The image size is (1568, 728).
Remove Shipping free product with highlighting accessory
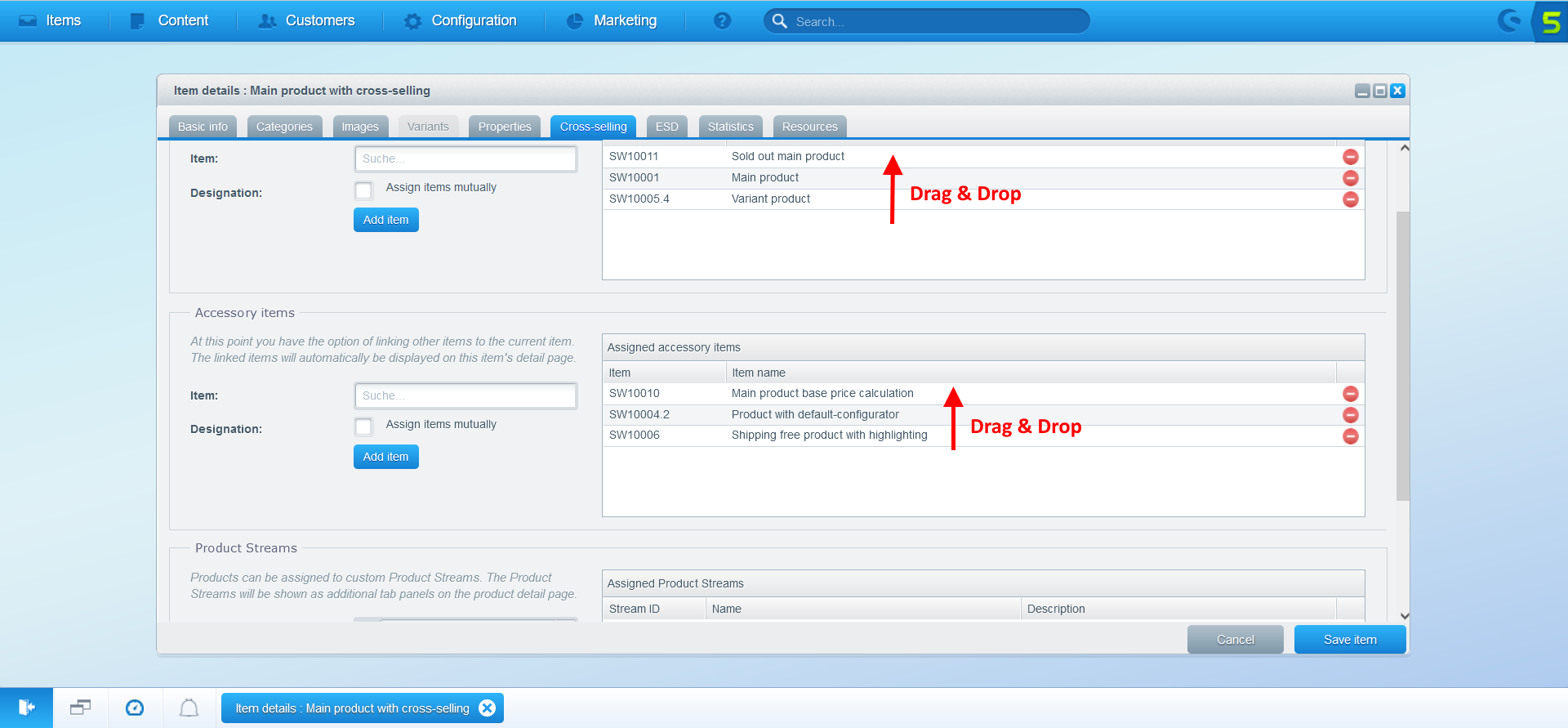(1350, 436)
